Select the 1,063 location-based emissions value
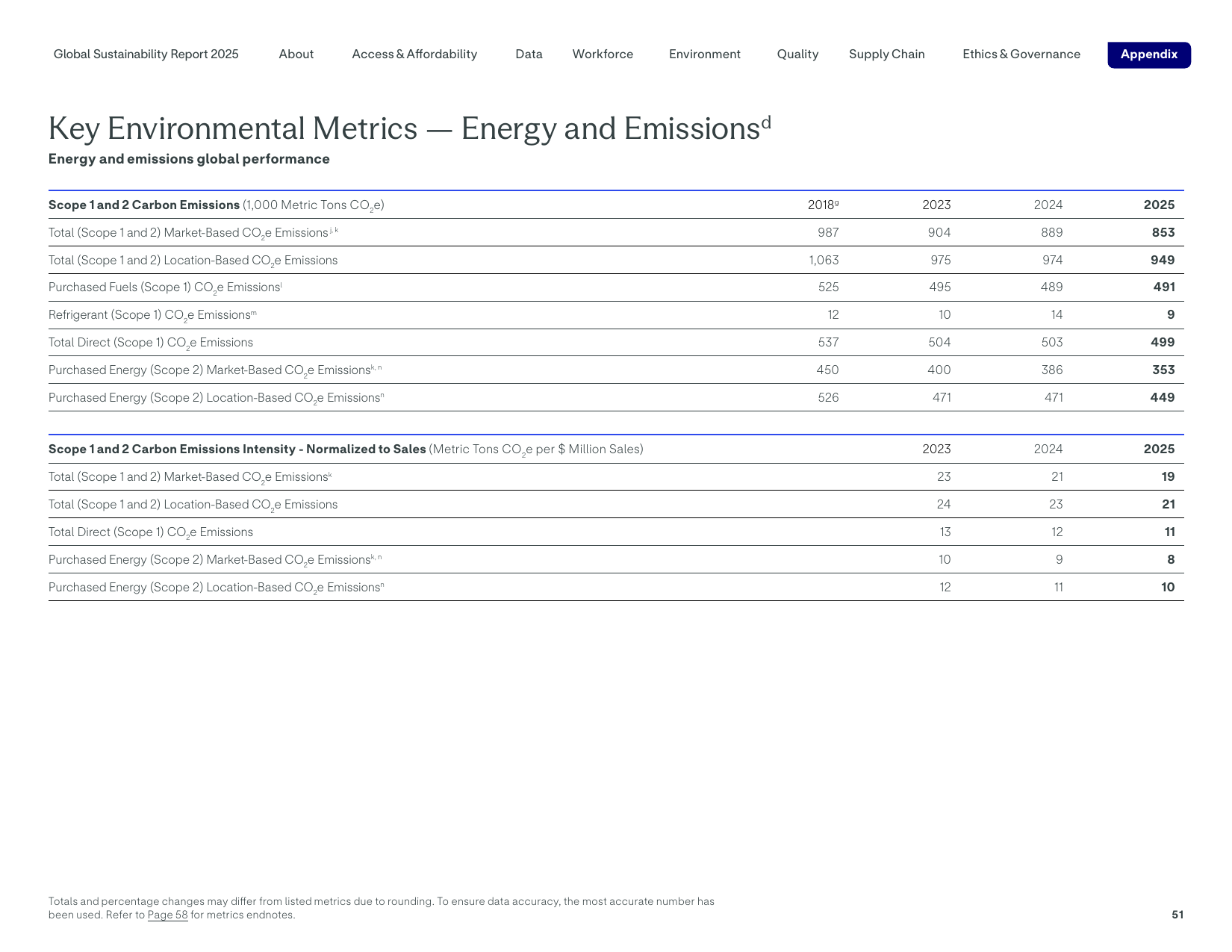This screenshot has height=952, width=1232. point(824,261)
